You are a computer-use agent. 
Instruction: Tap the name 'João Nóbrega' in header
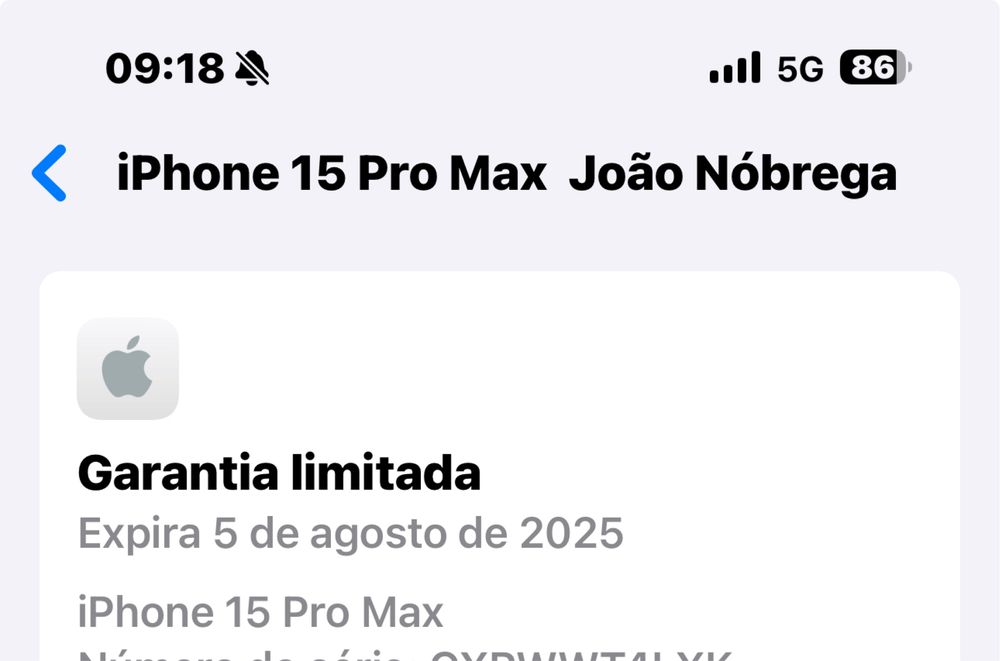tap(733, 173)
